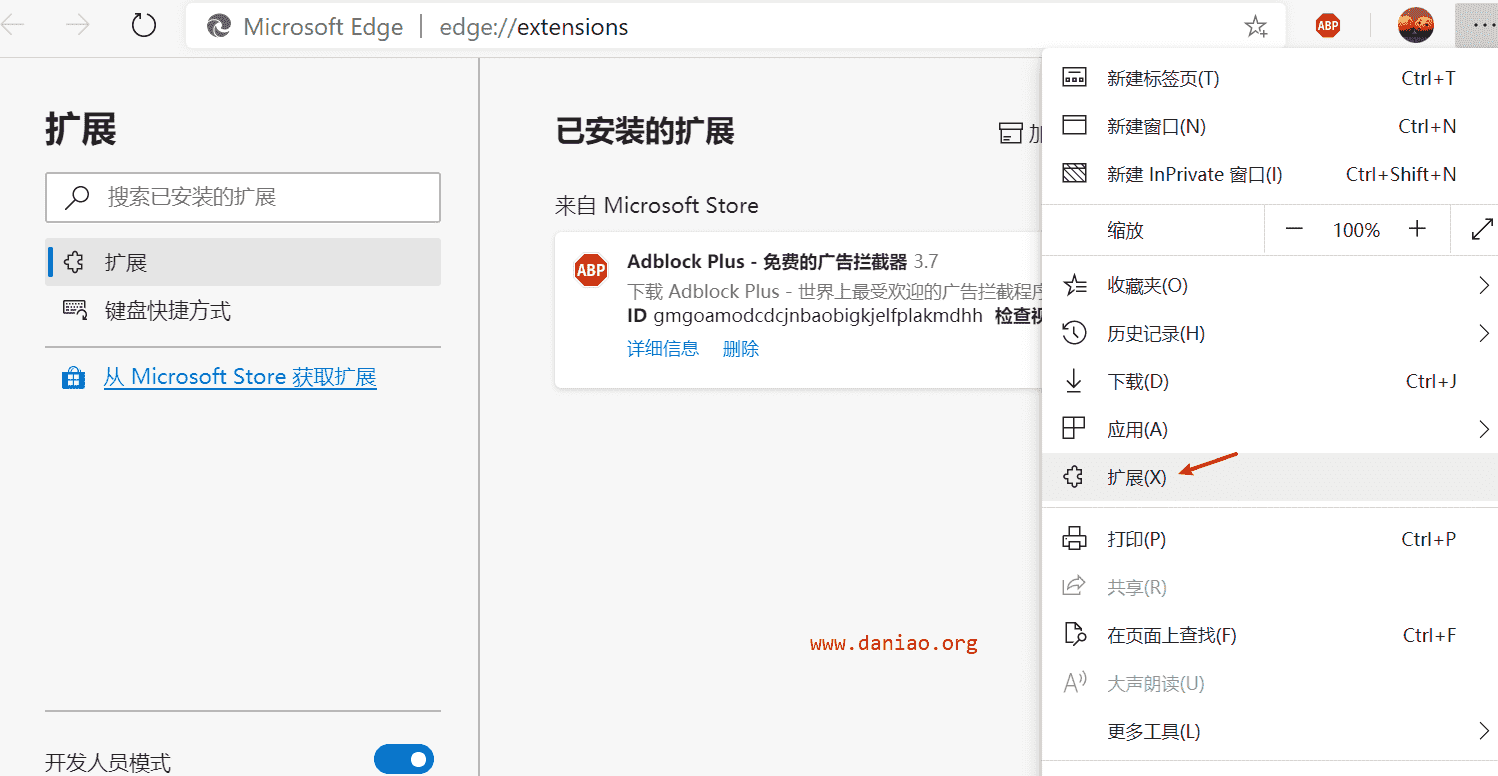Open the user profile avatar

[x=1416, y=25]
